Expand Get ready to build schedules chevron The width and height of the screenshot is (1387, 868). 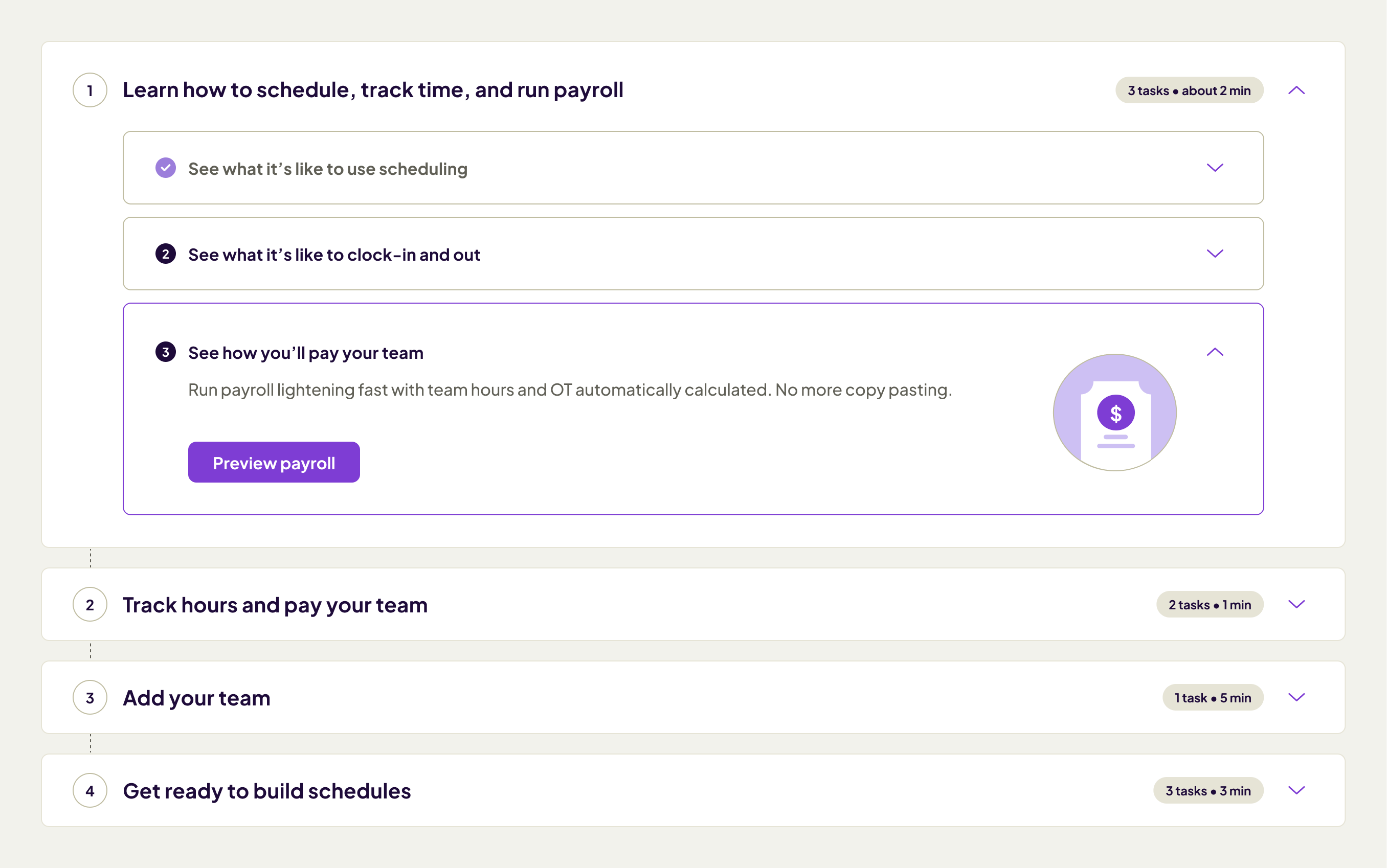pos(1296,790)
